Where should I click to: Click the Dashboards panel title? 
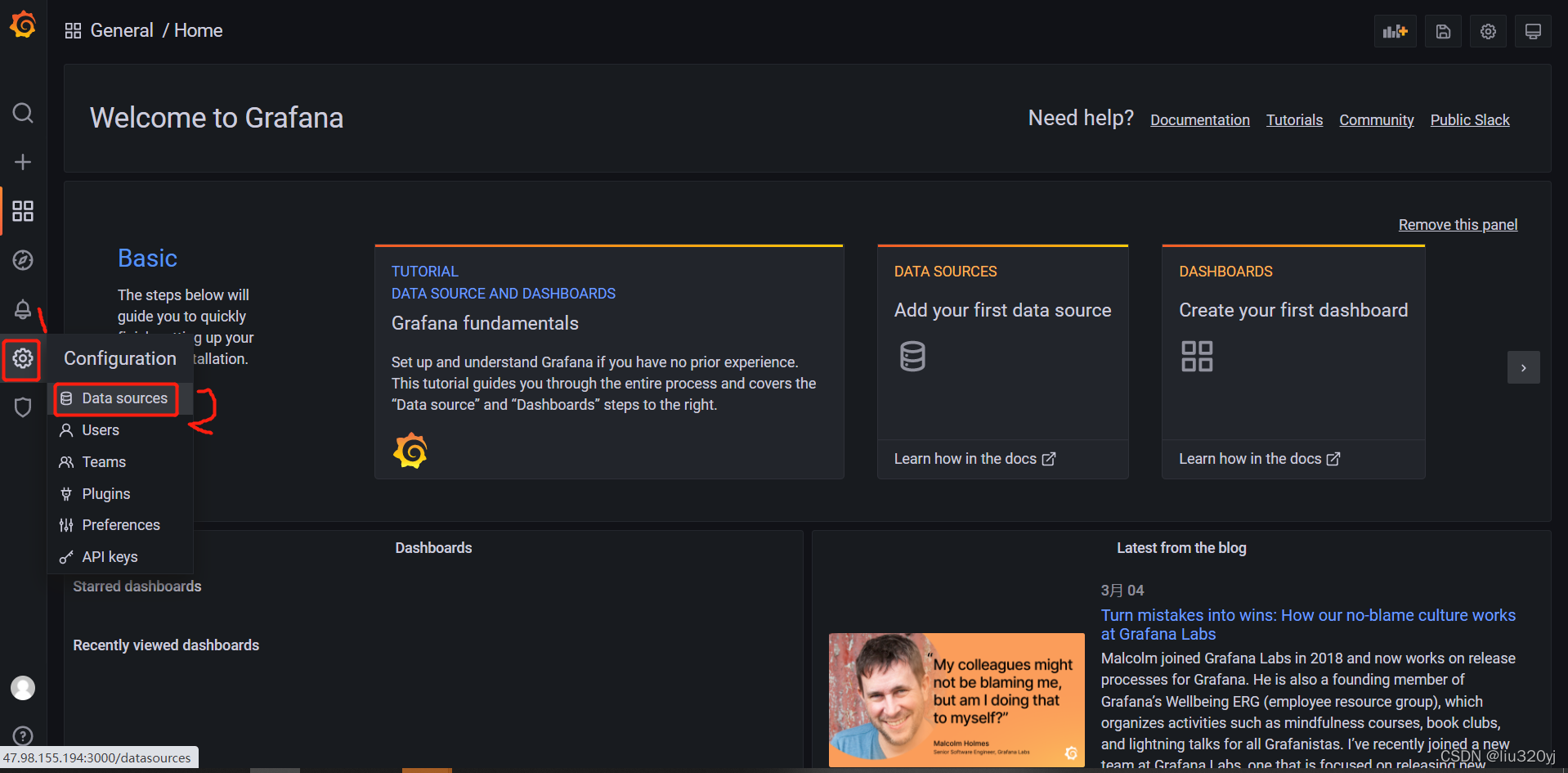click(433, 548)
